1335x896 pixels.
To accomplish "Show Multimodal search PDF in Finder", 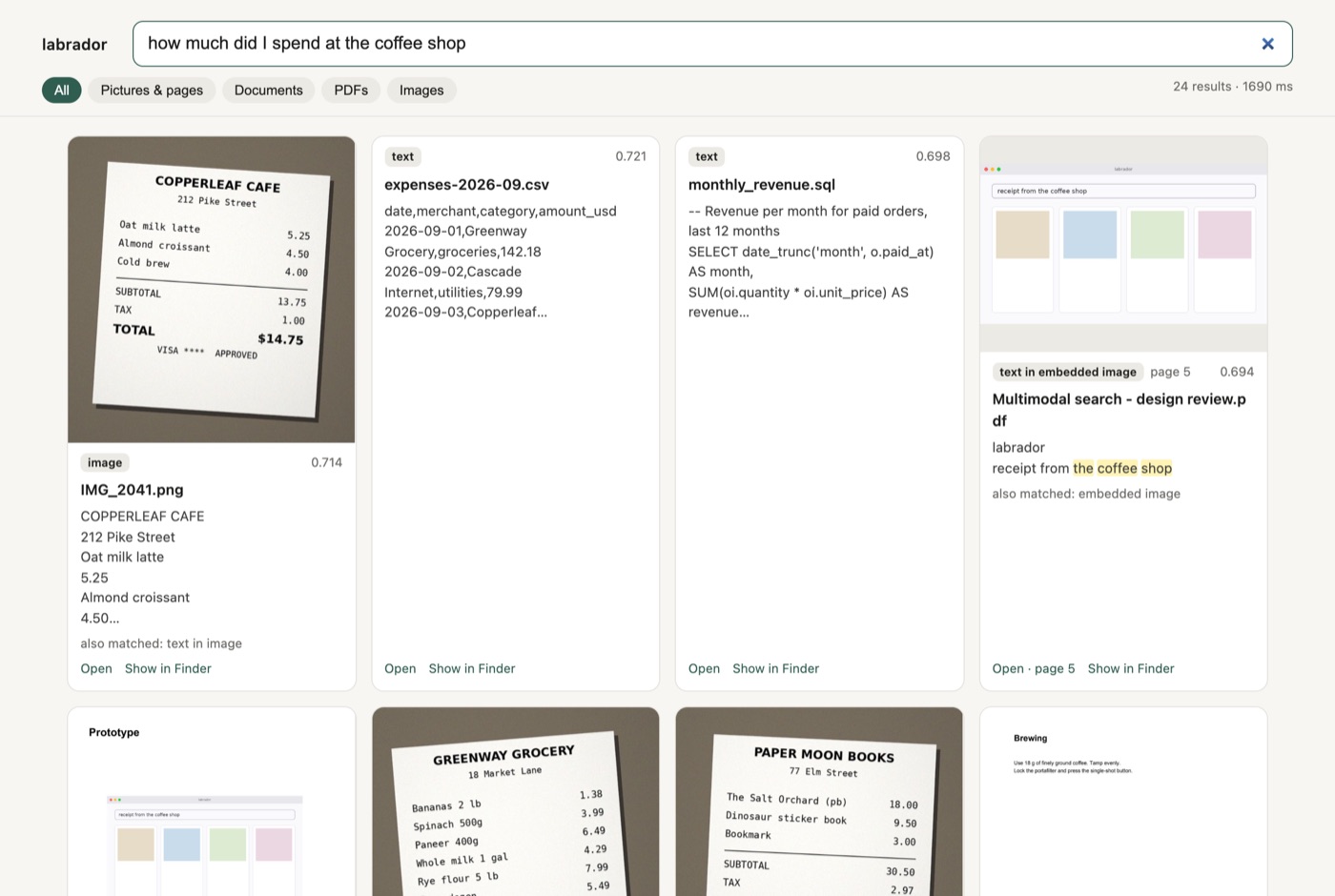I will tap(1131, 669).
